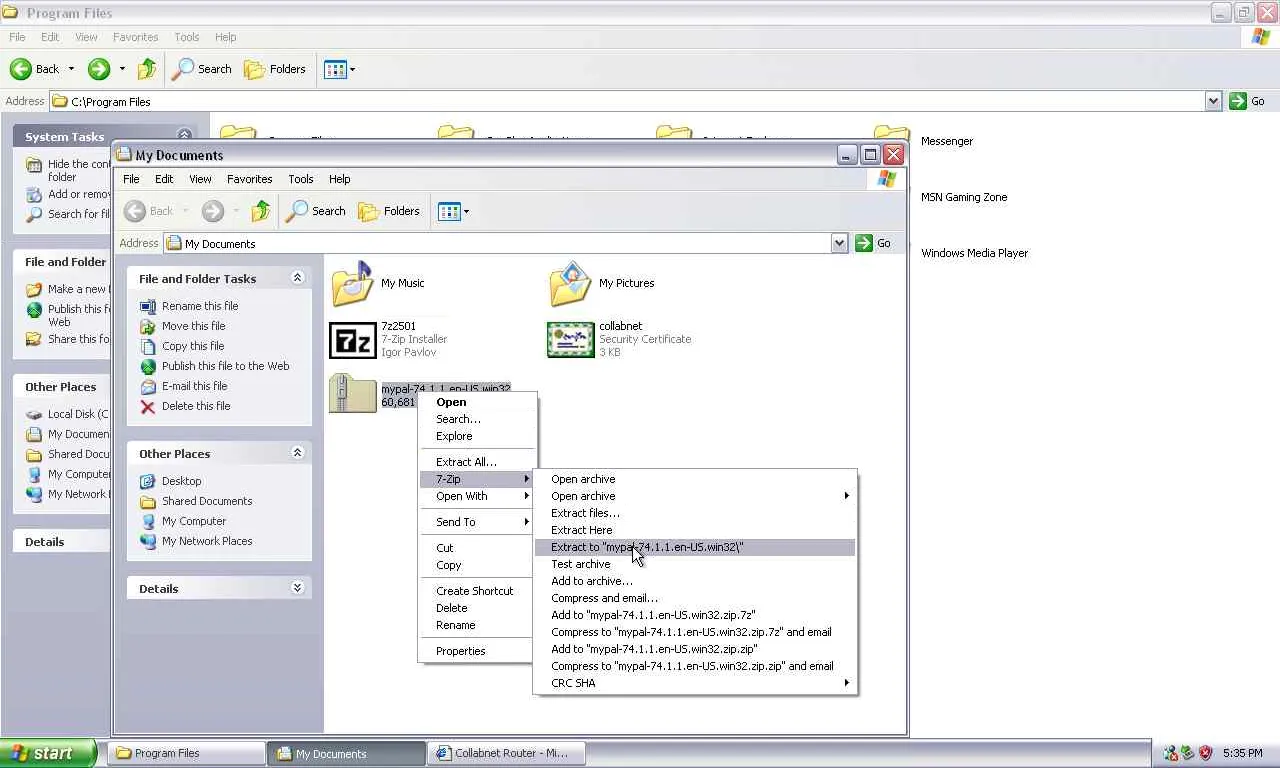Open Search in My Documents toolbar
Screen dimensions: 1280x768
(x=316, y=211)
